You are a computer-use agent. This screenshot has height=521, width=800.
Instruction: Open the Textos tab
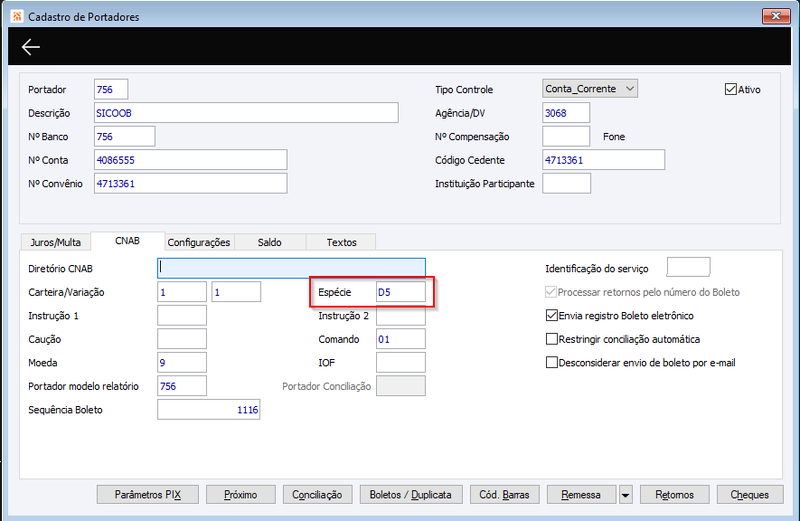[341, 242]
